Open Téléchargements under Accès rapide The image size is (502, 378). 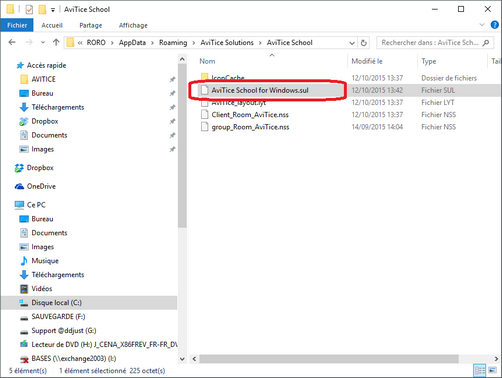pyautogui.click(x=58, y=107)
